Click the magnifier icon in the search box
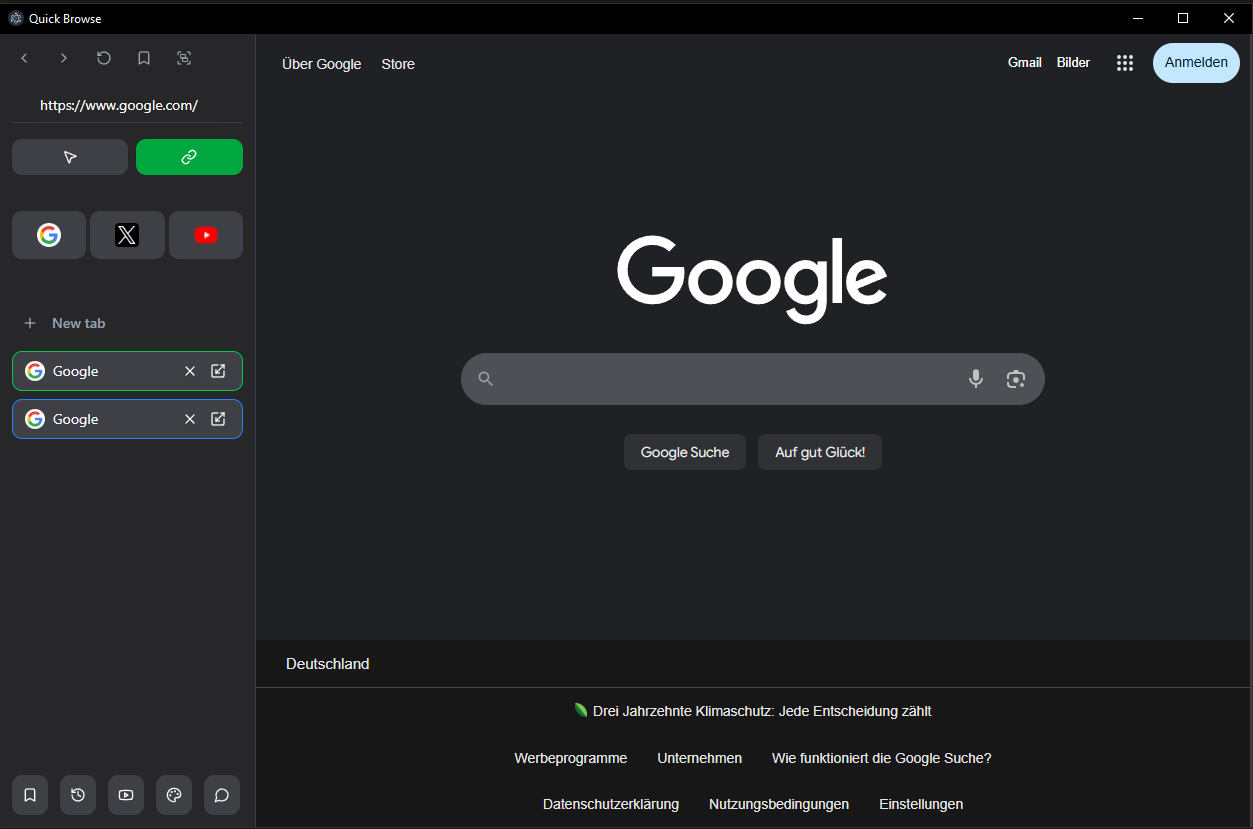Image resolution: width=1253 pixels, height=829 pixels. point(486,379)
